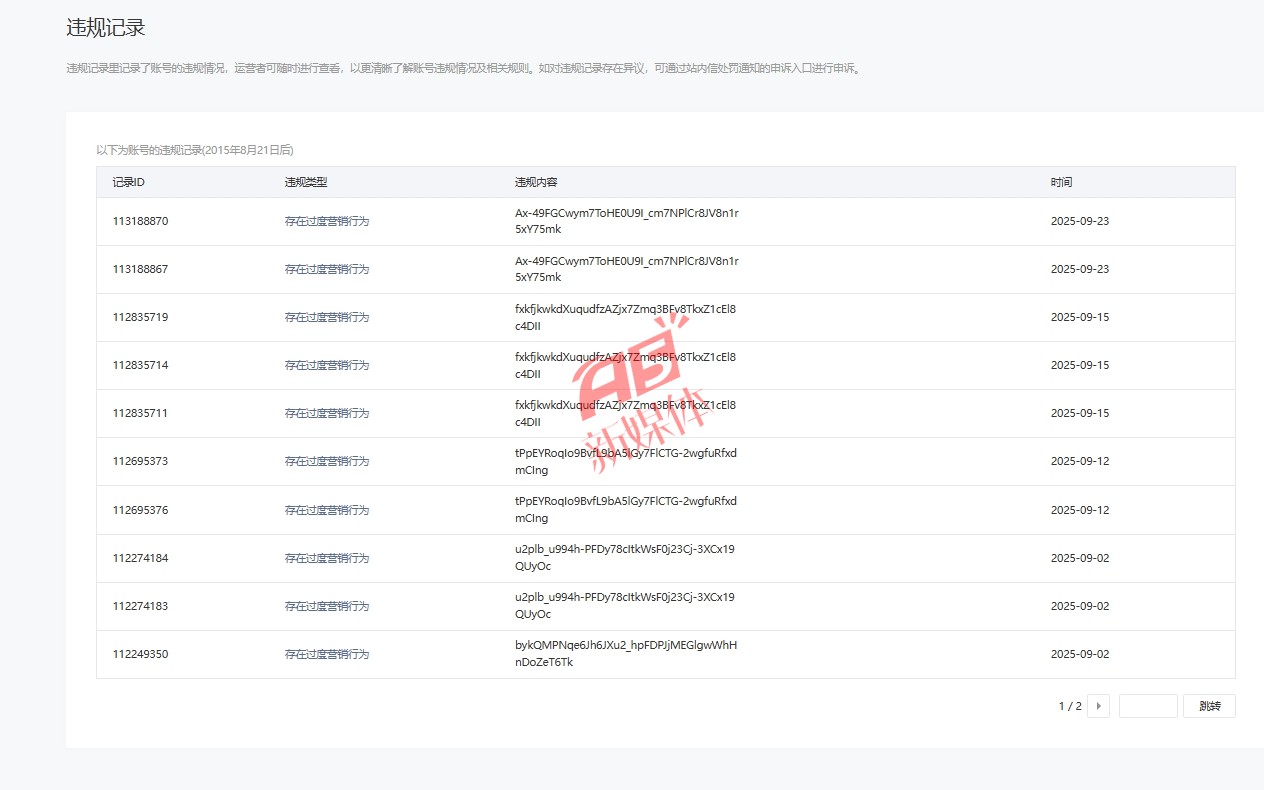The width and height of the screenshot is (1264, 790).
Task: Go to the next page of records
Action: coord(1098,706)
